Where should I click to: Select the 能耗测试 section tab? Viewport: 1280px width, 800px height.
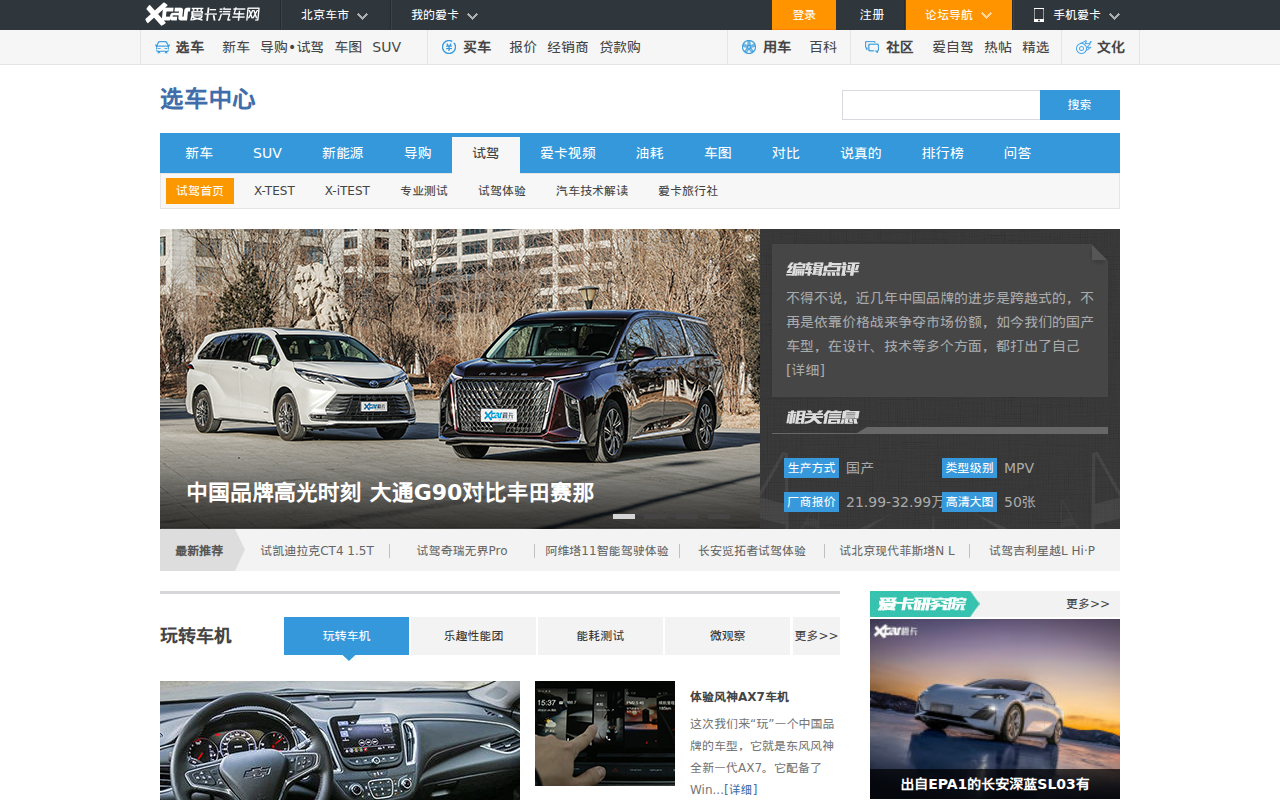tap(600, 636)
